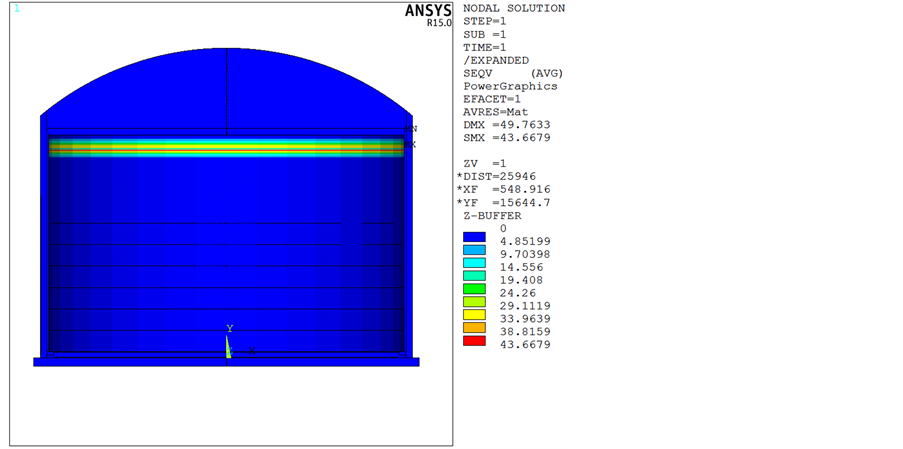Select the green 24.26 legend swatch
Viewport: 903px width, 449px height.
pyautogui.click(x=474, y=289)
